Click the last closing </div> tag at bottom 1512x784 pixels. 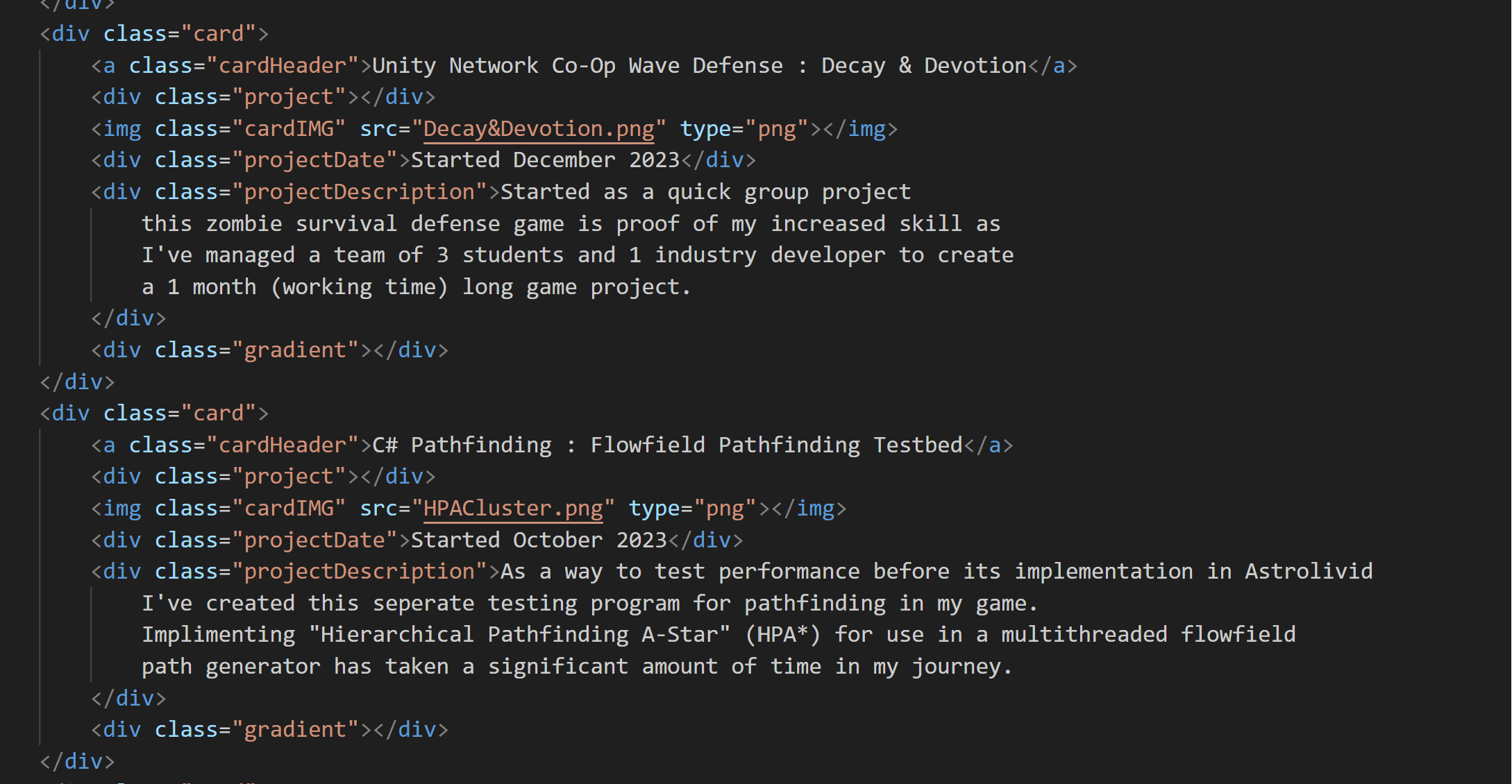click(77, 761)
